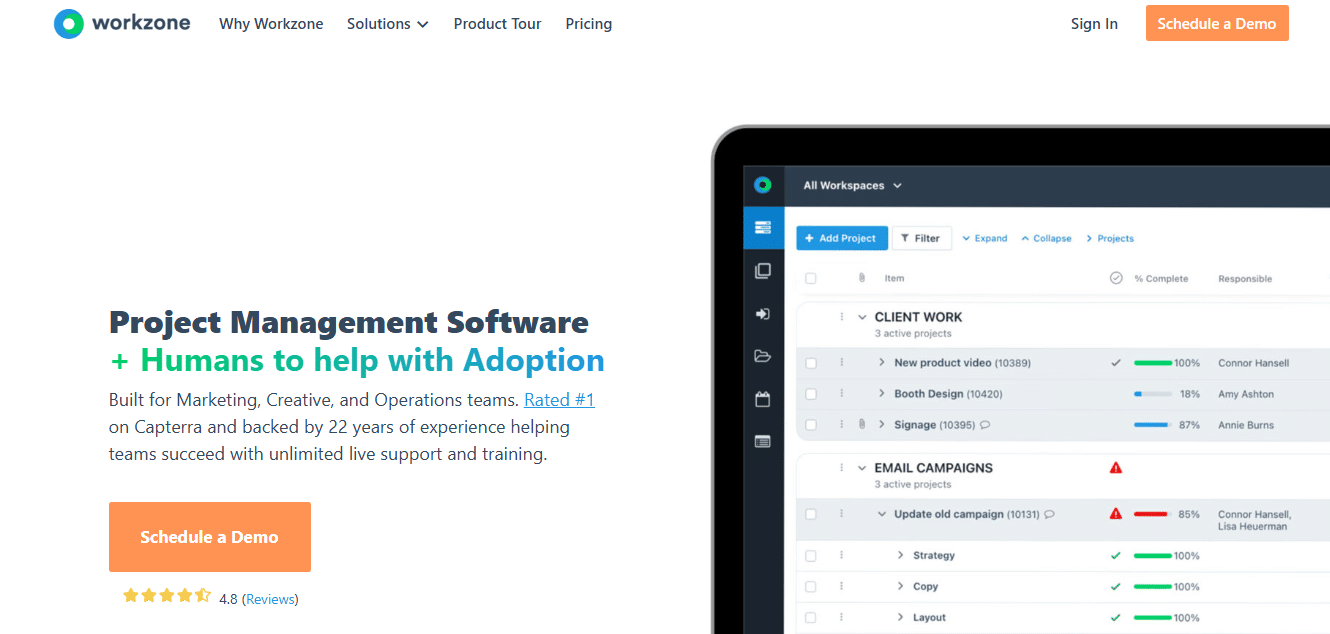Open the three-dot menu for Update old campaign
1330x634 pixels.
pyautogui.click(x=841, y=514)
